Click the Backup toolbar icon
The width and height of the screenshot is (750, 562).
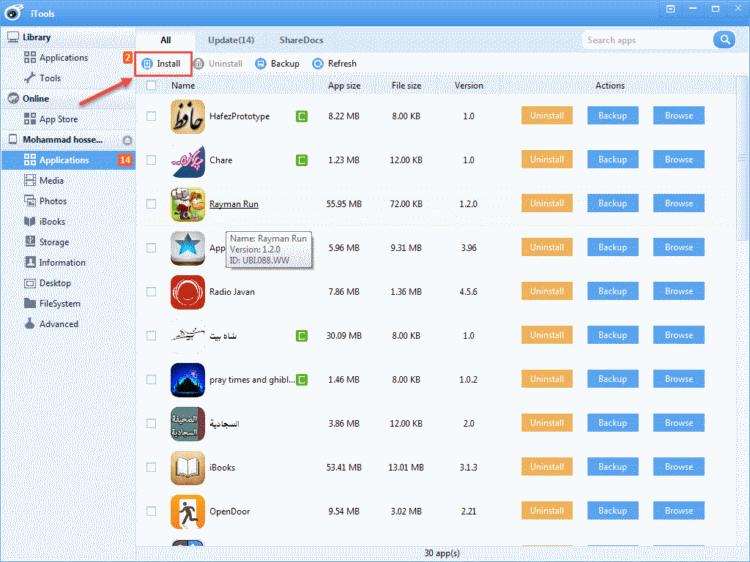261,64
